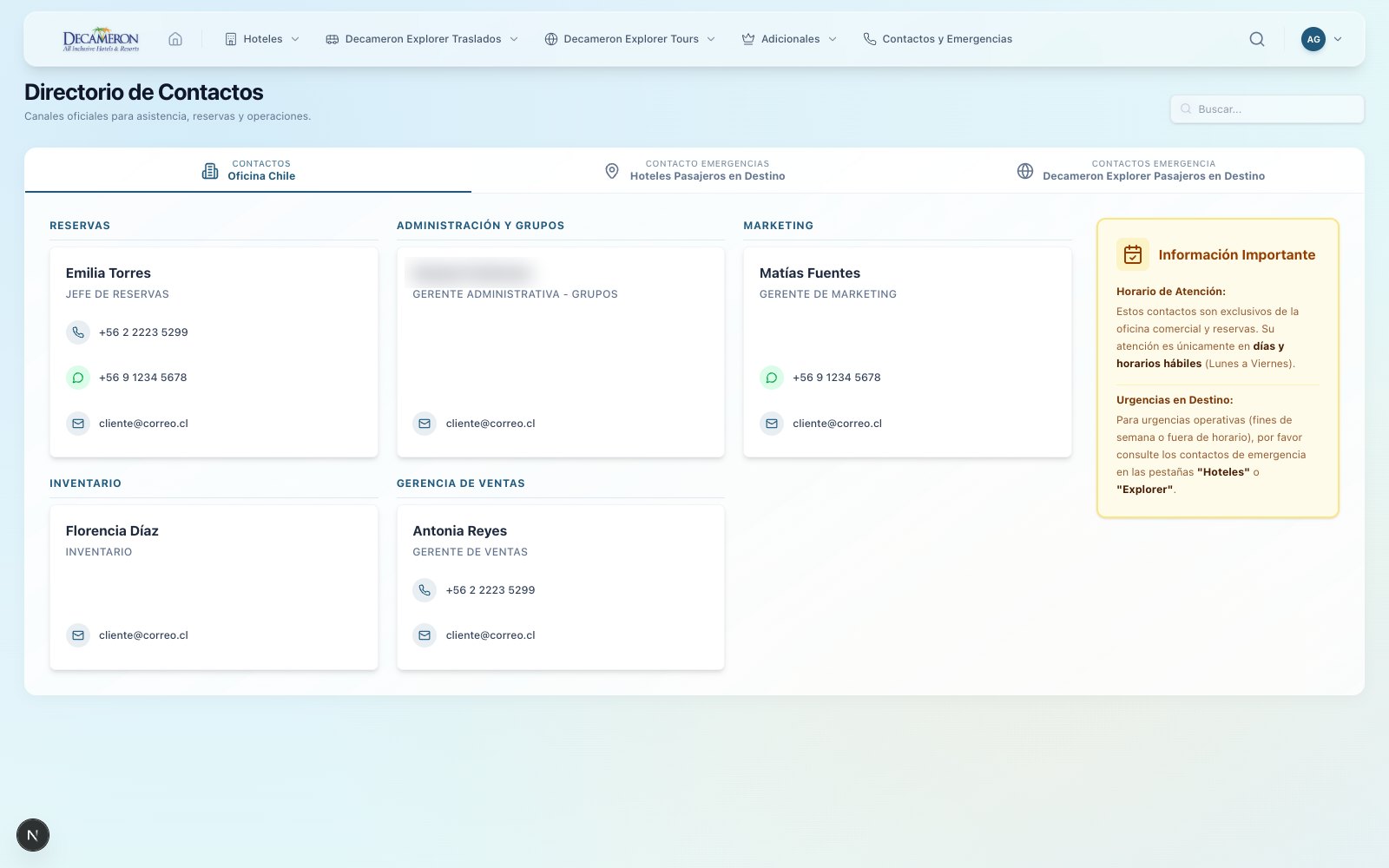Click Matías Fuentes WhatsApp number
This screenshot has height=868, width=1389.
coord(837,378)
